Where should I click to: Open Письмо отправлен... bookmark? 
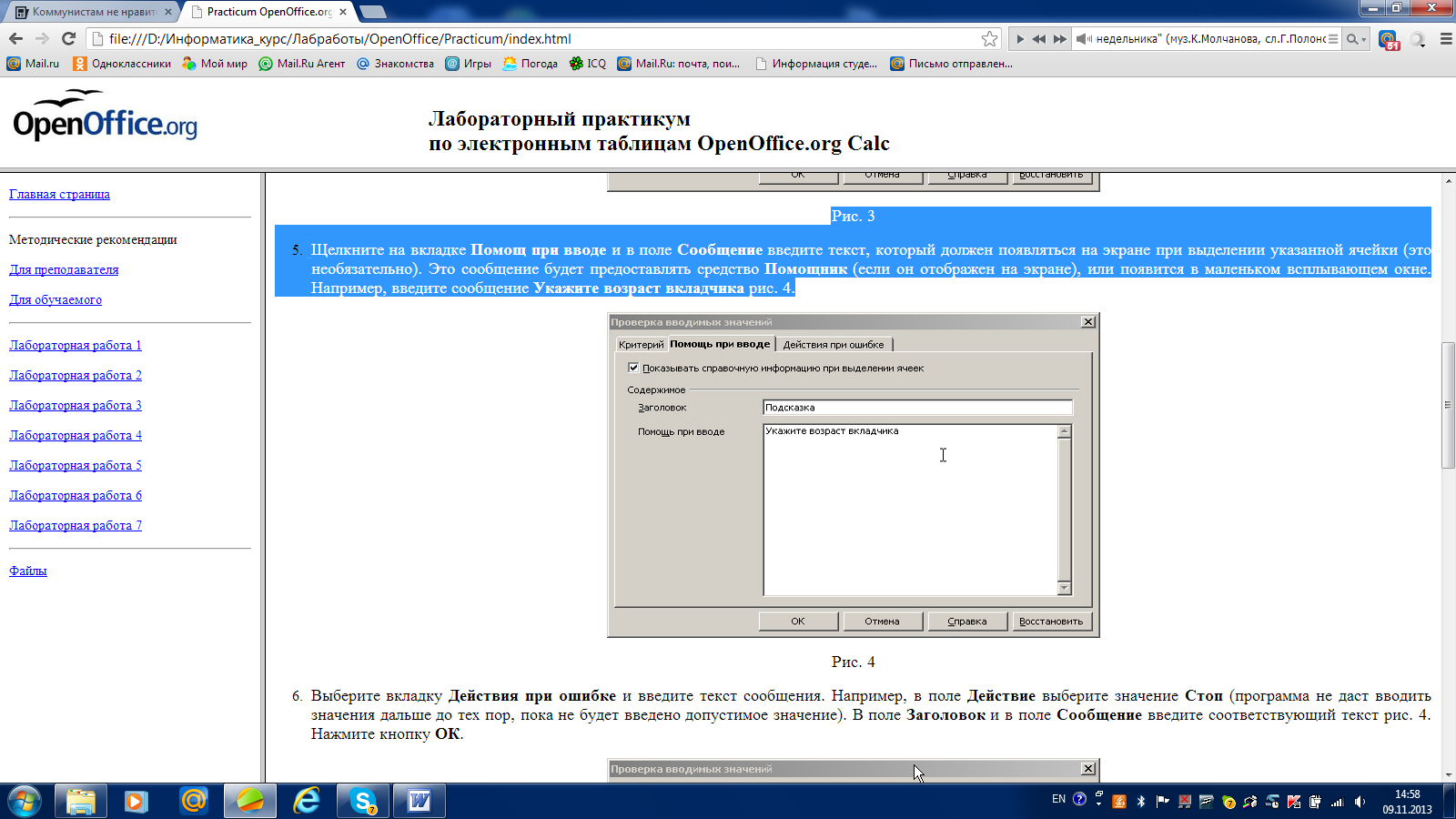coord(951,64)
